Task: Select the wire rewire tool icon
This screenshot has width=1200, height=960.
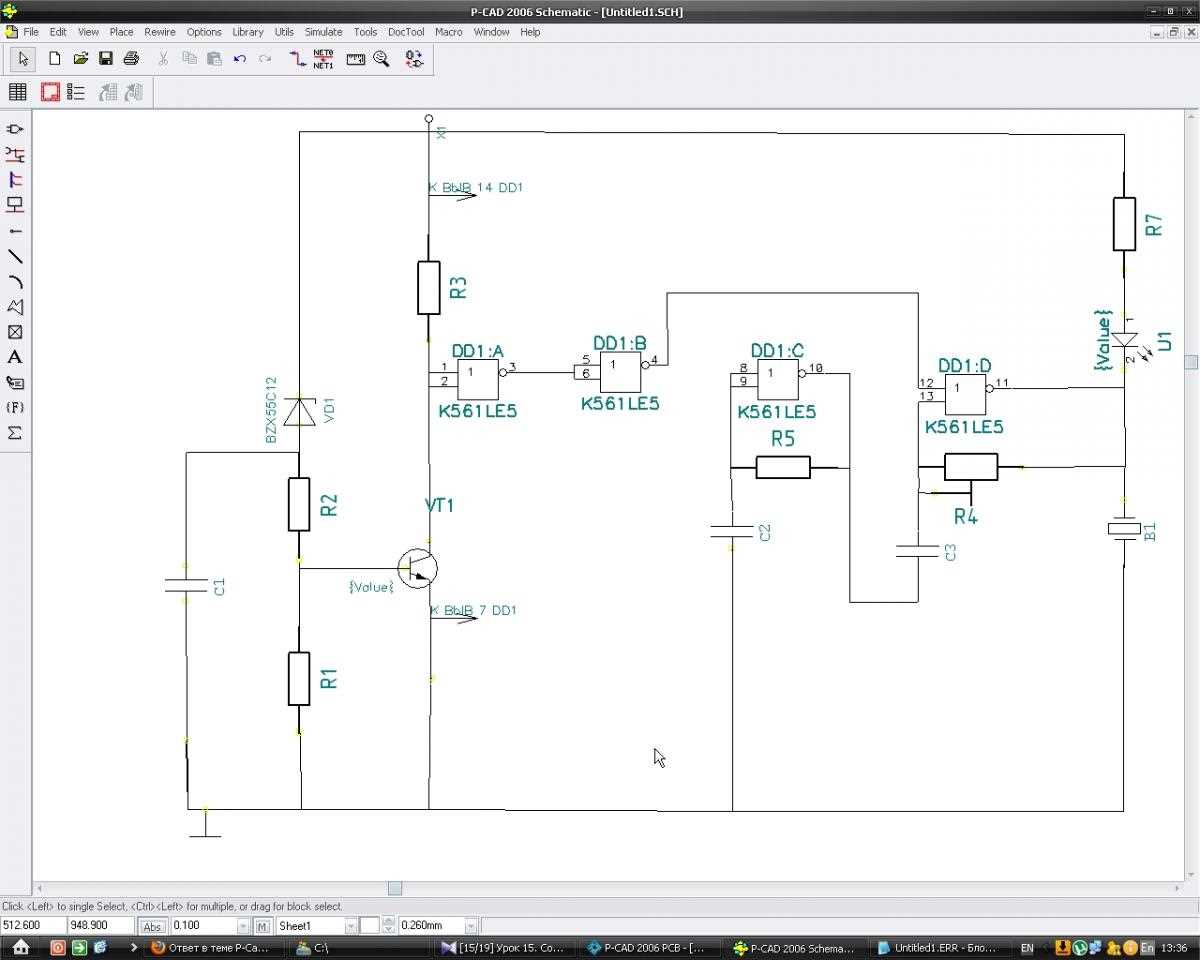Action: click(x=297, y=59)
